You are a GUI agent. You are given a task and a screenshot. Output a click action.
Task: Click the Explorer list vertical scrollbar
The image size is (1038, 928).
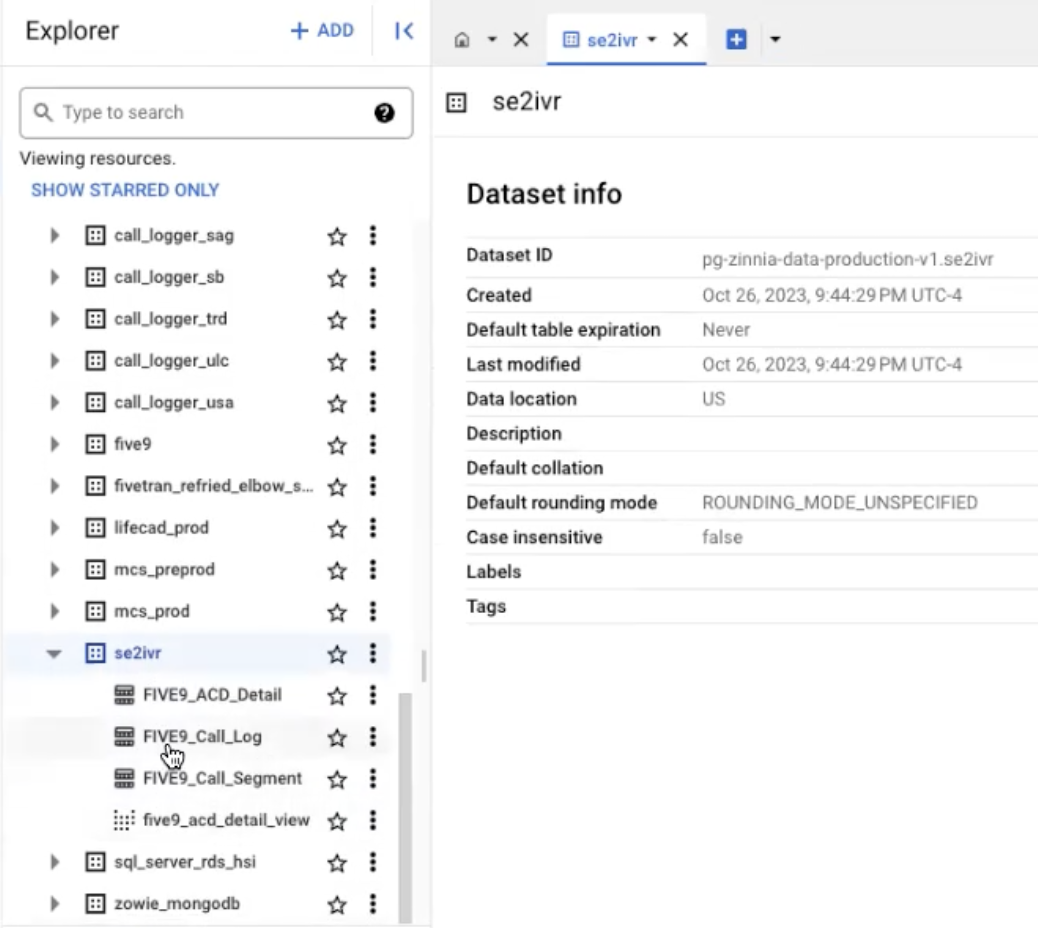pyautogui.click(x=405, y=800)
